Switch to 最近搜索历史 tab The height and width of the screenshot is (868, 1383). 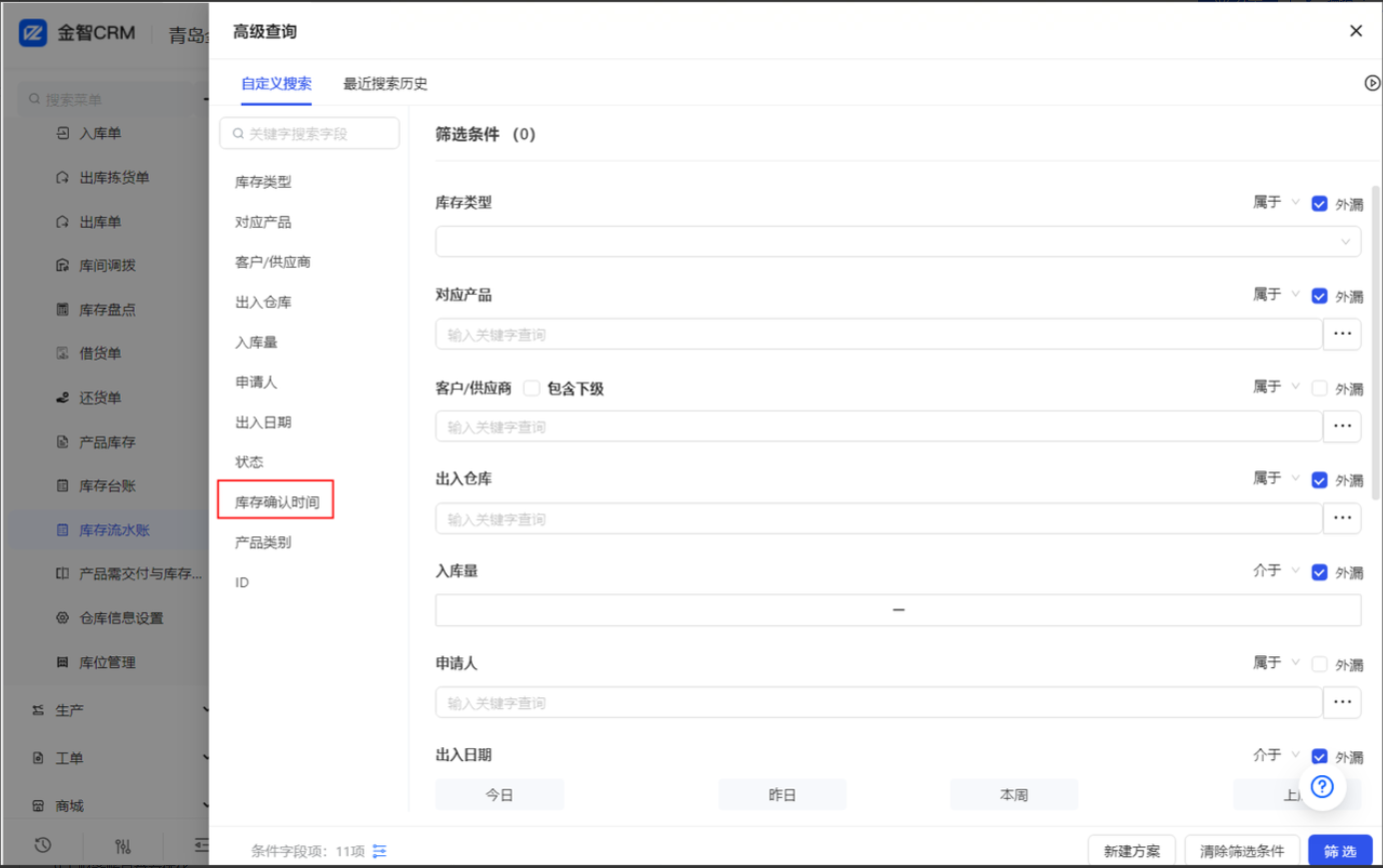pyautogui.click(x=385, y=83)
